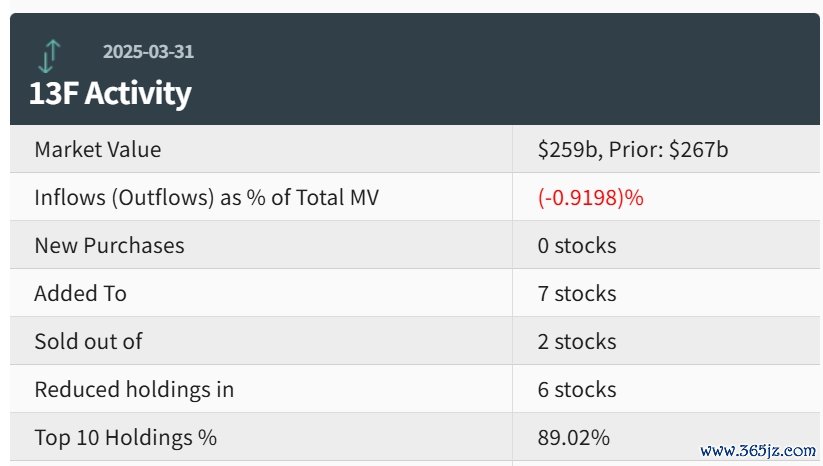Image resolution: width=823 pixels, height=466 pixels.
Task: Click the up-down arrows activity icon
Action: coord(50,56)
